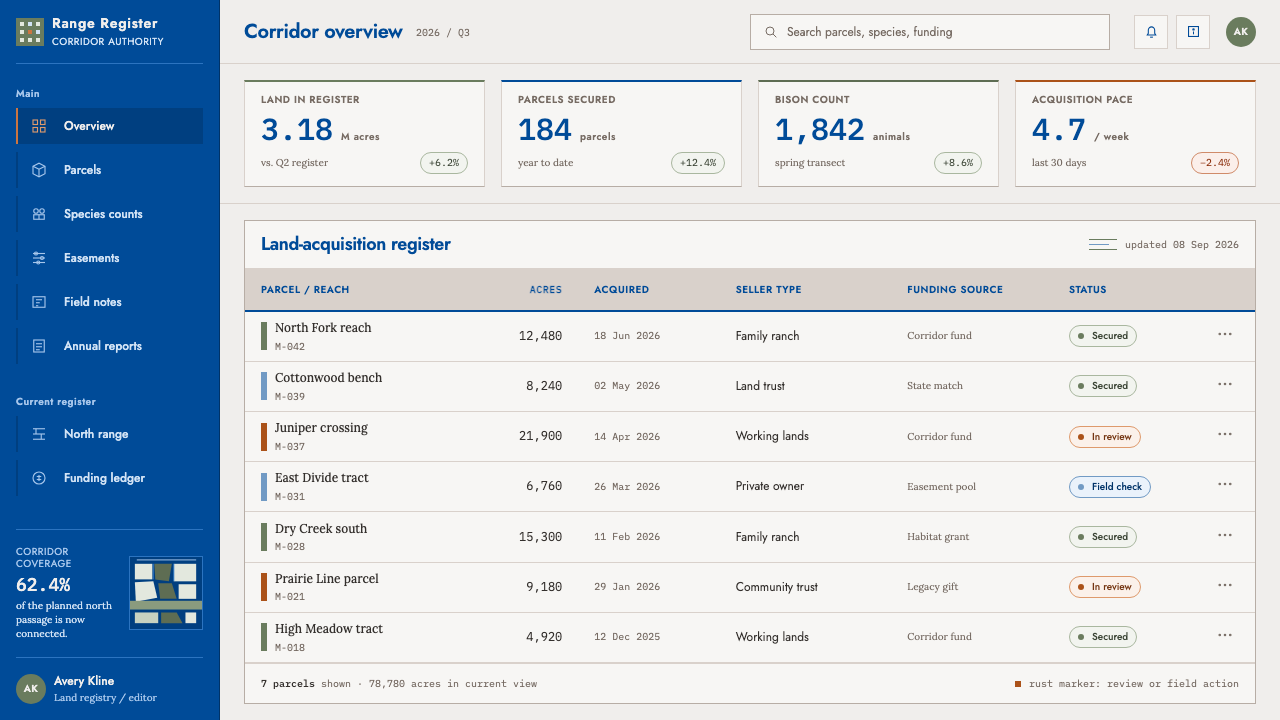Click the Annual reports document icon

[39, 346]
